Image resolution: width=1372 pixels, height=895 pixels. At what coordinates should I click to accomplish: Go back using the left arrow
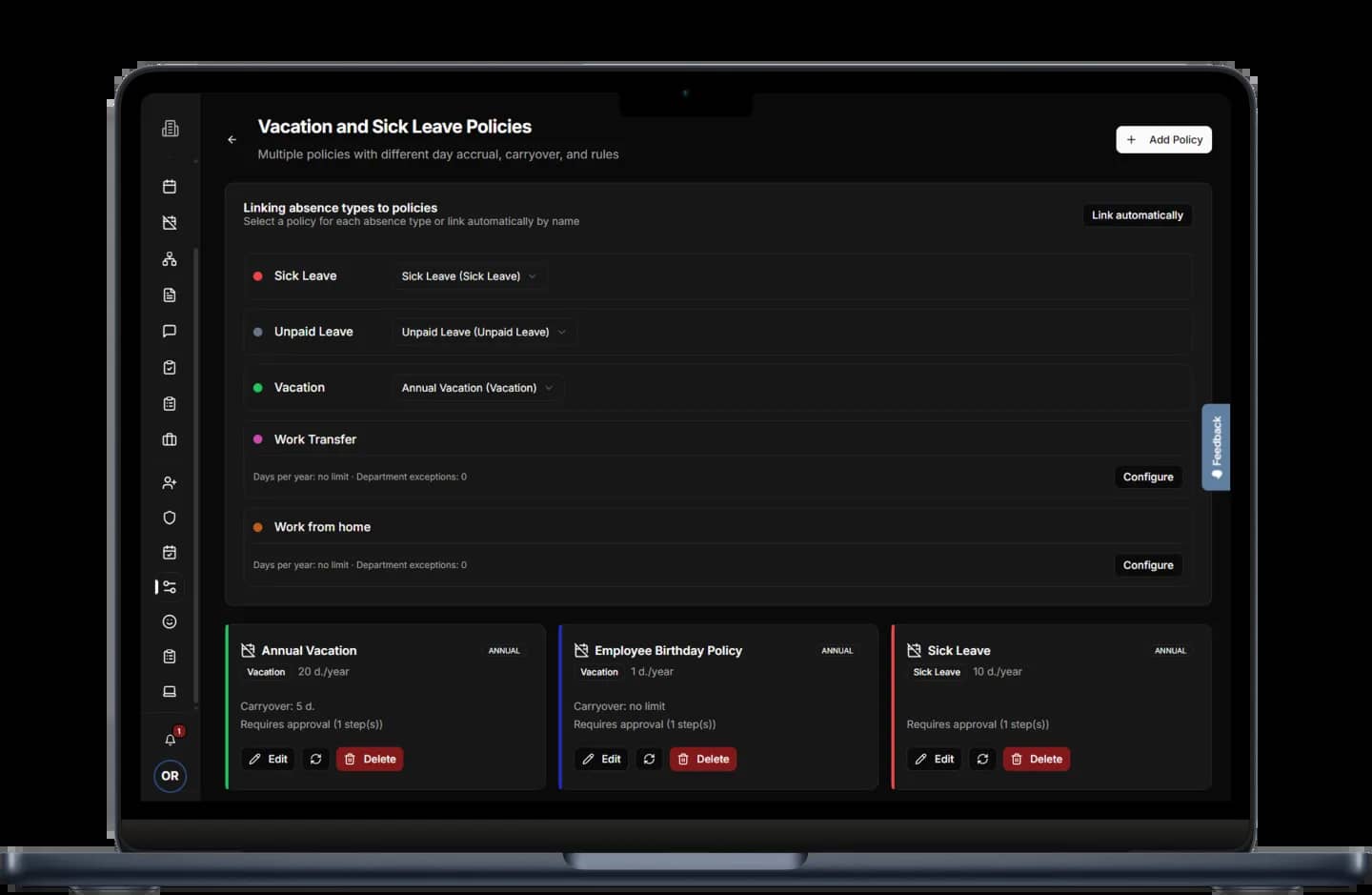tap(232, 139)
